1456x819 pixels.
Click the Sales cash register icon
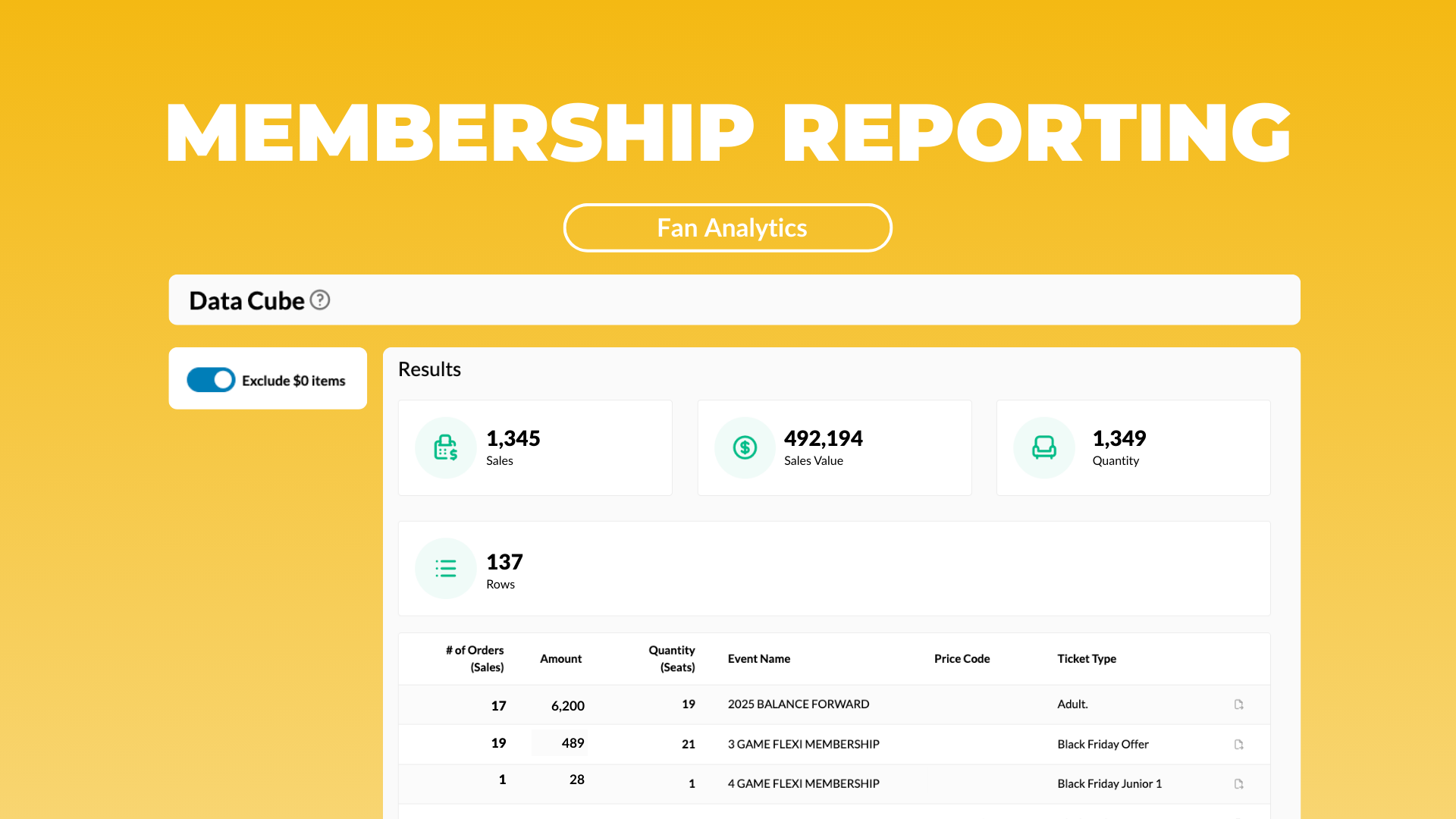[446, 448]
